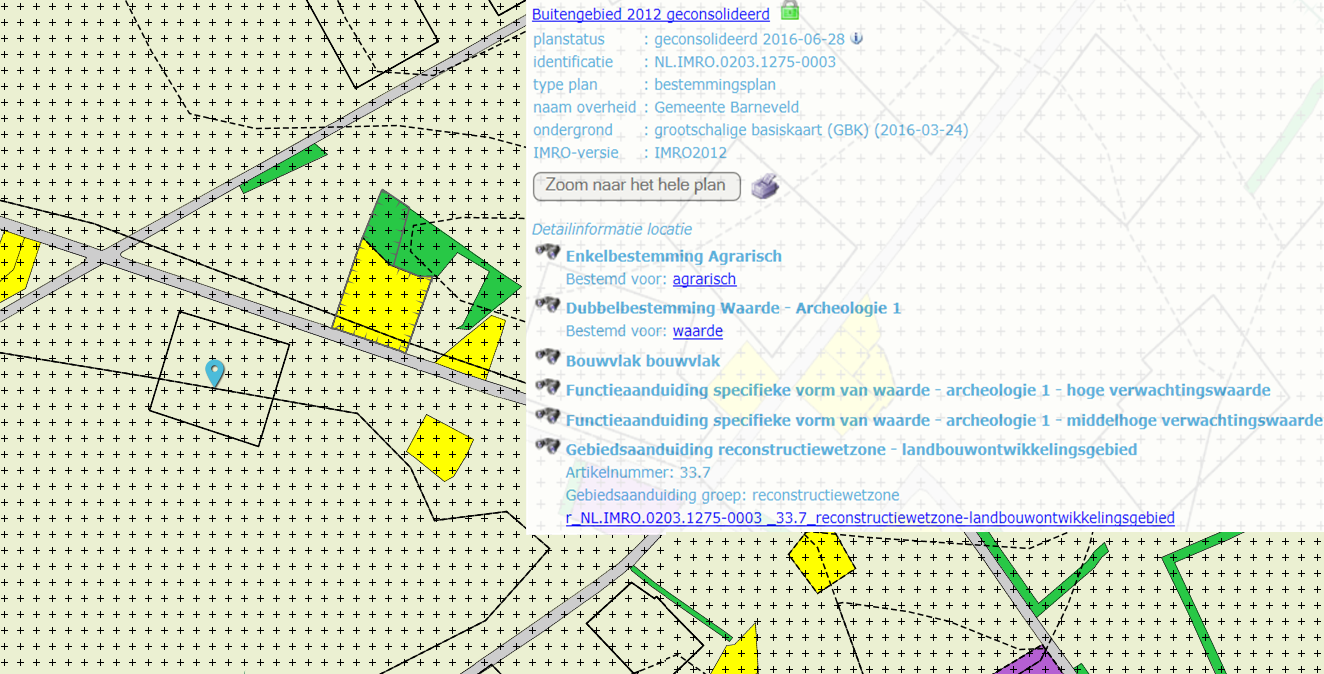Click Gebiedsaanduiding groep: reconstructiewetzone text
This screenshot has width=1324, height=674.
pos(732,495)
